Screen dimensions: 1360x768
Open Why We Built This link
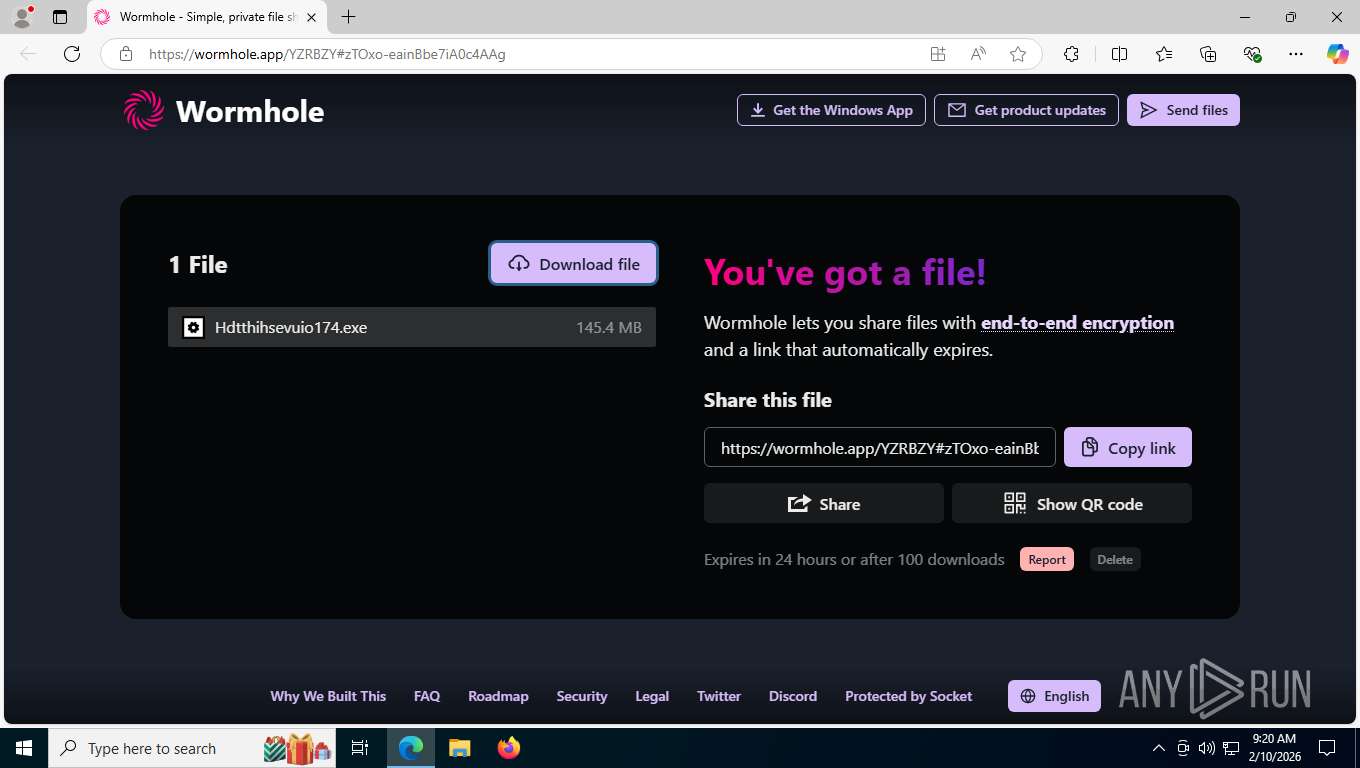[328, 696]
